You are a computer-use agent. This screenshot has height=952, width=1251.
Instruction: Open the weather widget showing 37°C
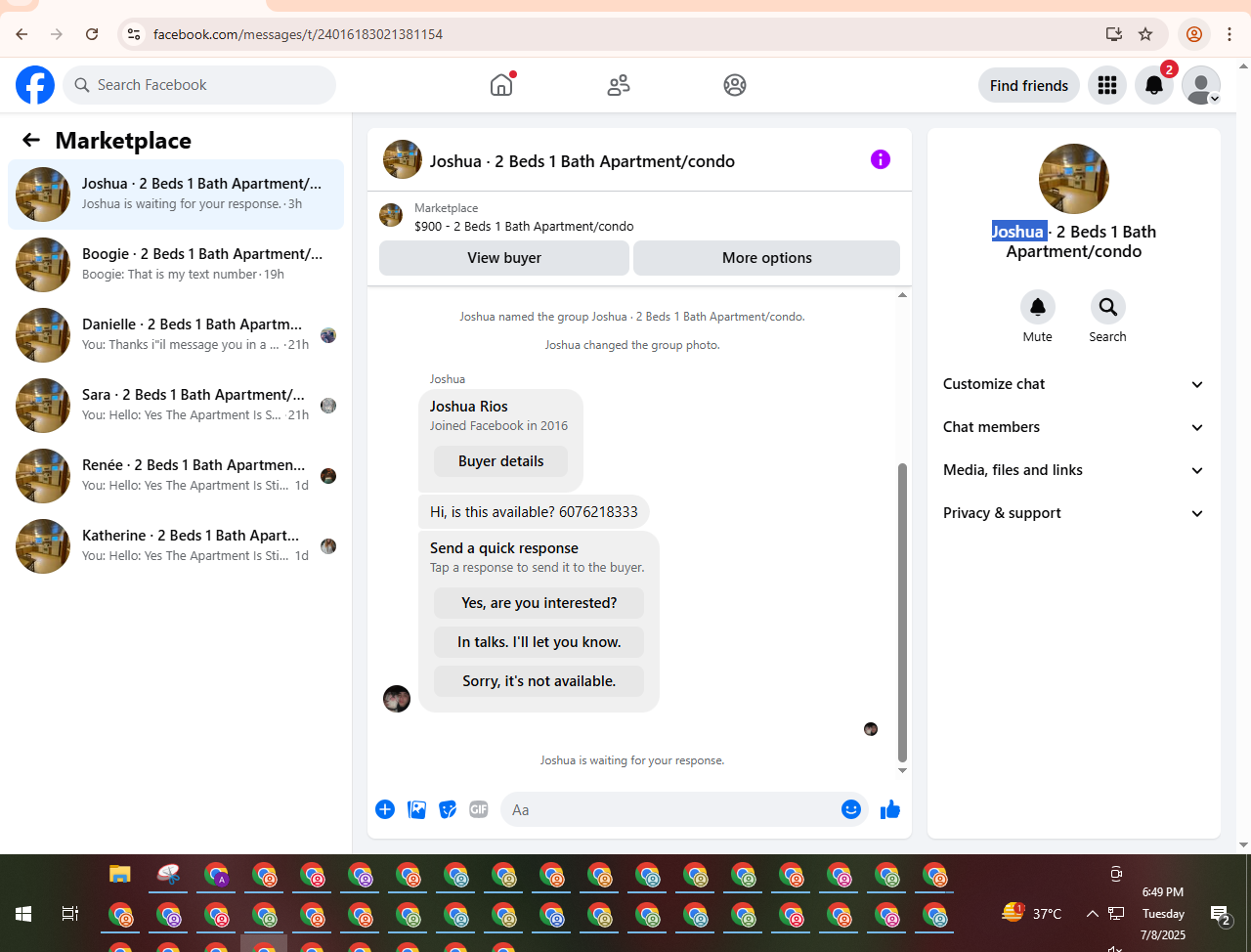coord(1032,913)
